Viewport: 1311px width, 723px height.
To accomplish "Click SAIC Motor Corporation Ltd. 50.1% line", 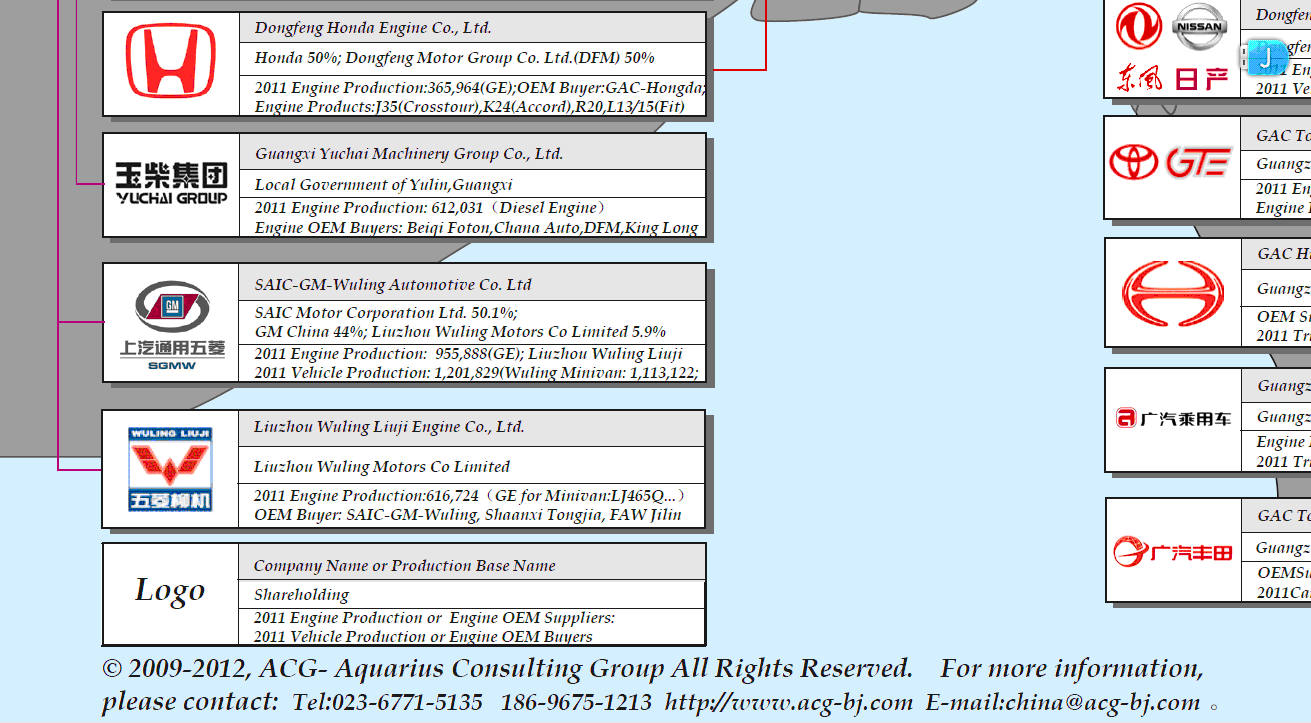I will tap(386, 313).
